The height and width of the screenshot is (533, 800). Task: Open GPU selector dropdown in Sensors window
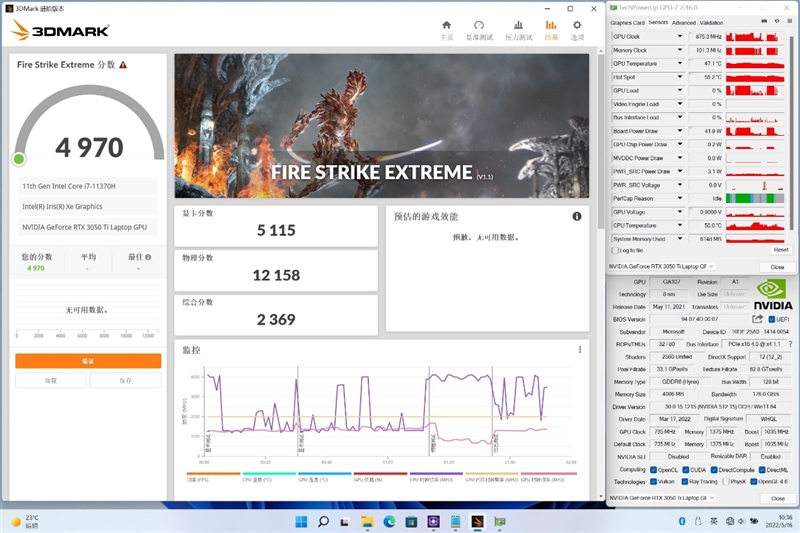click(662, 266)
